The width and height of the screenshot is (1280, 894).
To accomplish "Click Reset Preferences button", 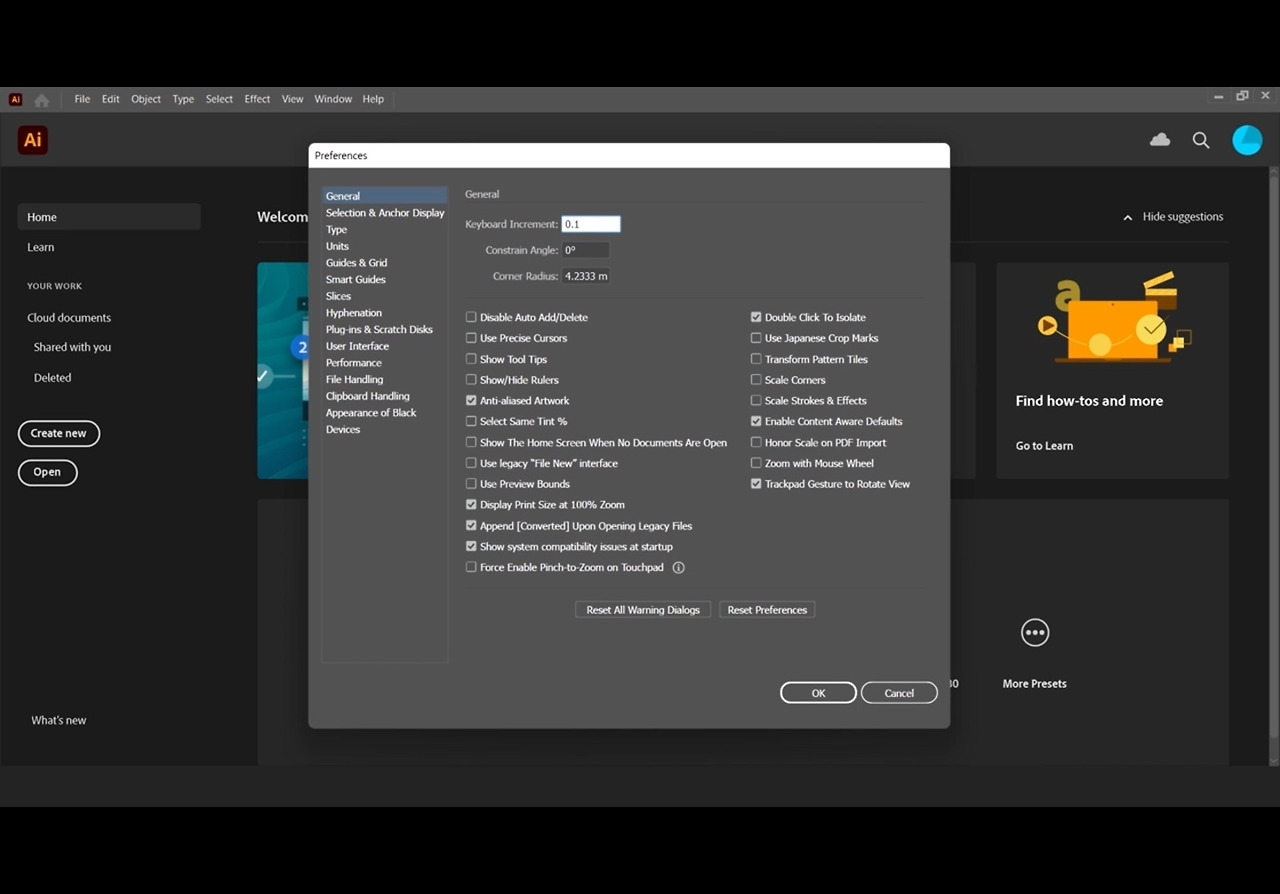I will click(767, 610).
